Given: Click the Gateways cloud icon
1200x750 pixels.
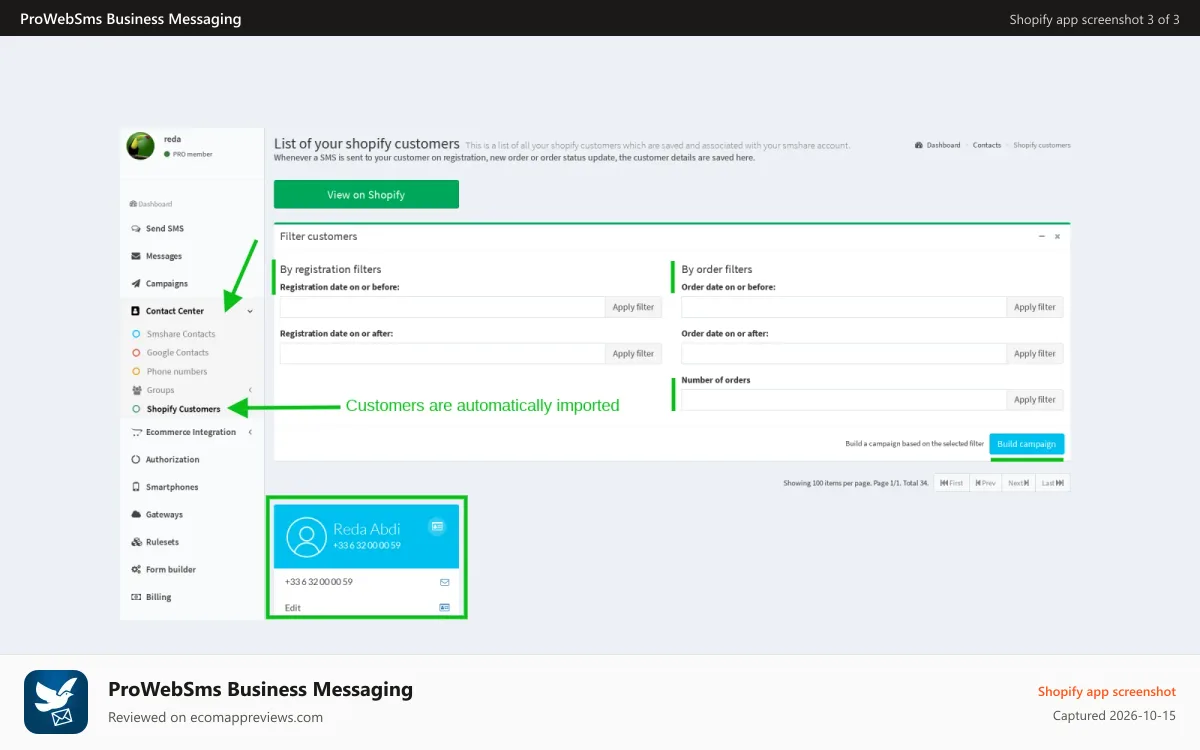Looking at the screenshot, I should (136, 515).
